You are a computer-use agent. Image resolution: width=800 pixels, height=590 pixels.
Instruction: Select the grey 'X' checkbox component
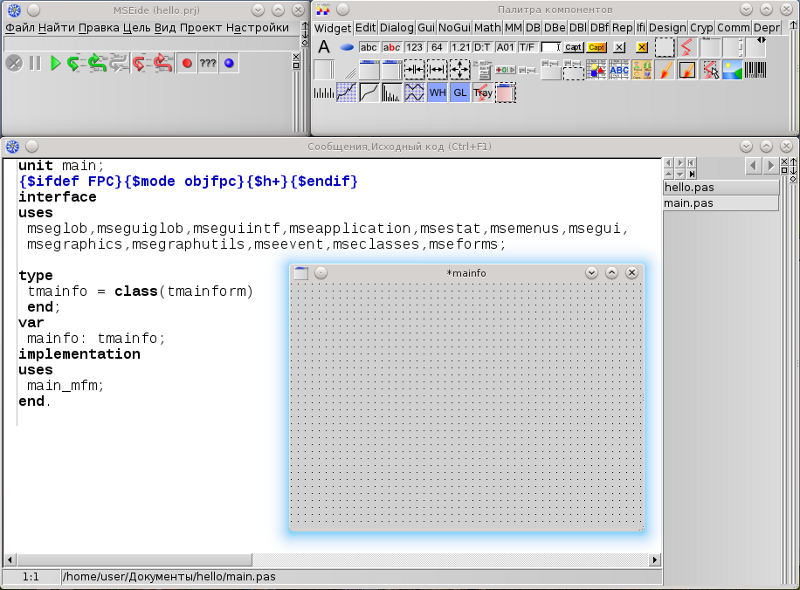(619, 47)
